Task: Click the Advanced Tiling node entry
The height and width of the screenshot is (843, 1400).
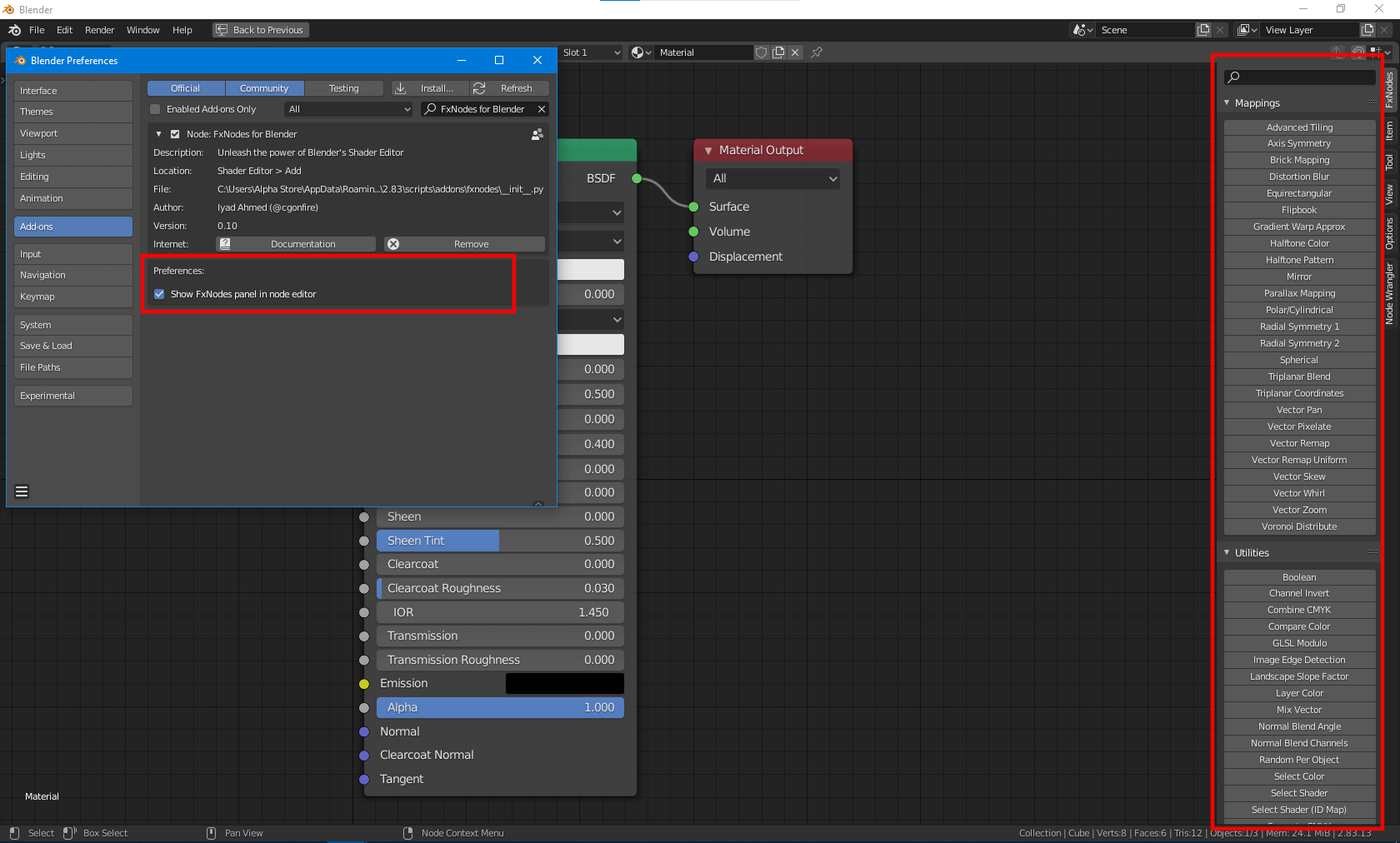Action: pos(1298,127)
